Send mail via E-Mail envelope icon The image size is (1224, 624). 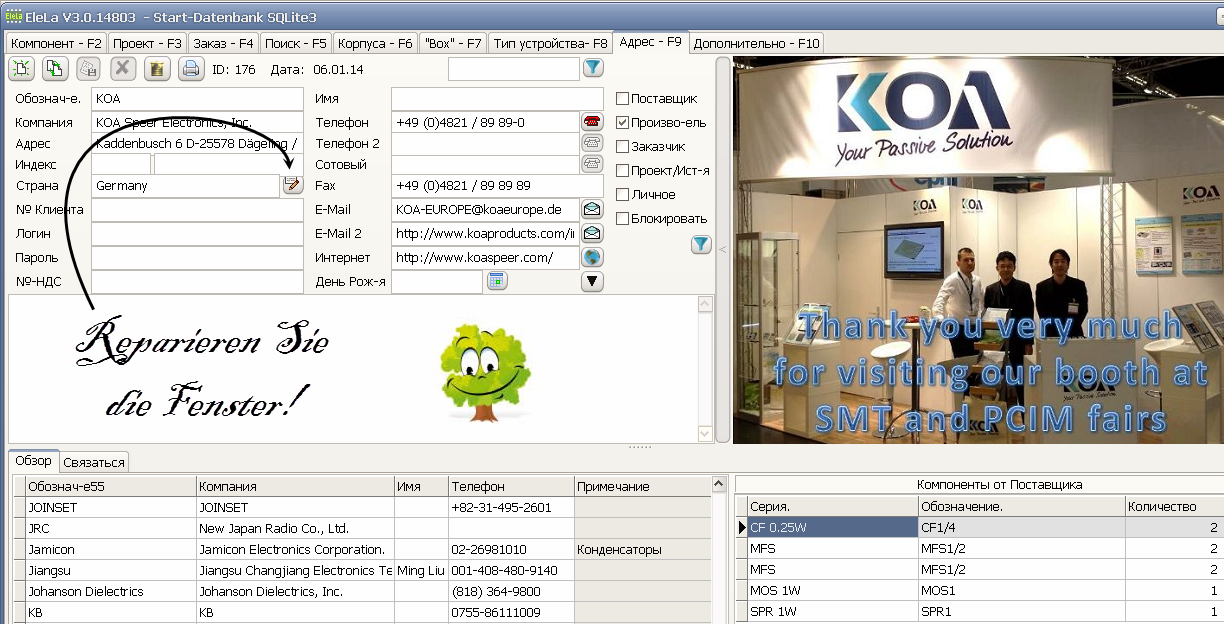point(592,210)
